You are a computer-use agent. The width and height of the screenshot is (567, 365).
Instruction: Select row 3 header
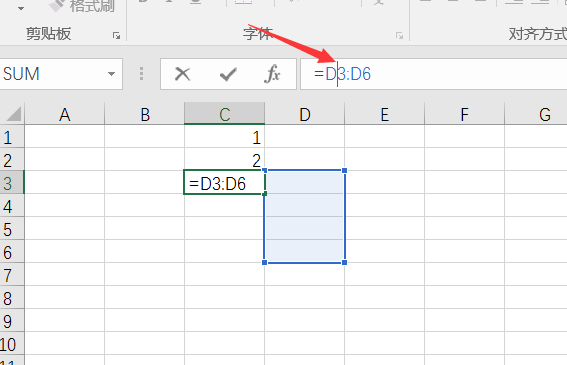[x=12, y=183]
